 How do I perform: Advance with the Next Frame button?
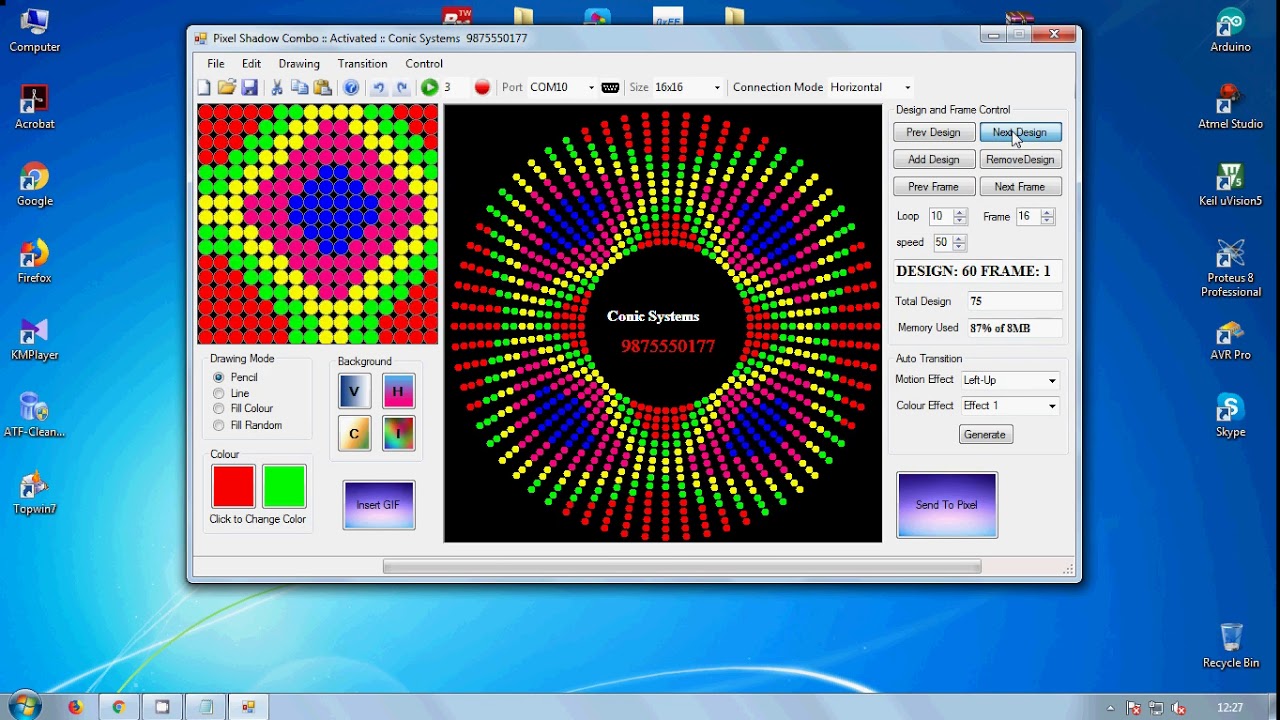[x=1020, y=187]
